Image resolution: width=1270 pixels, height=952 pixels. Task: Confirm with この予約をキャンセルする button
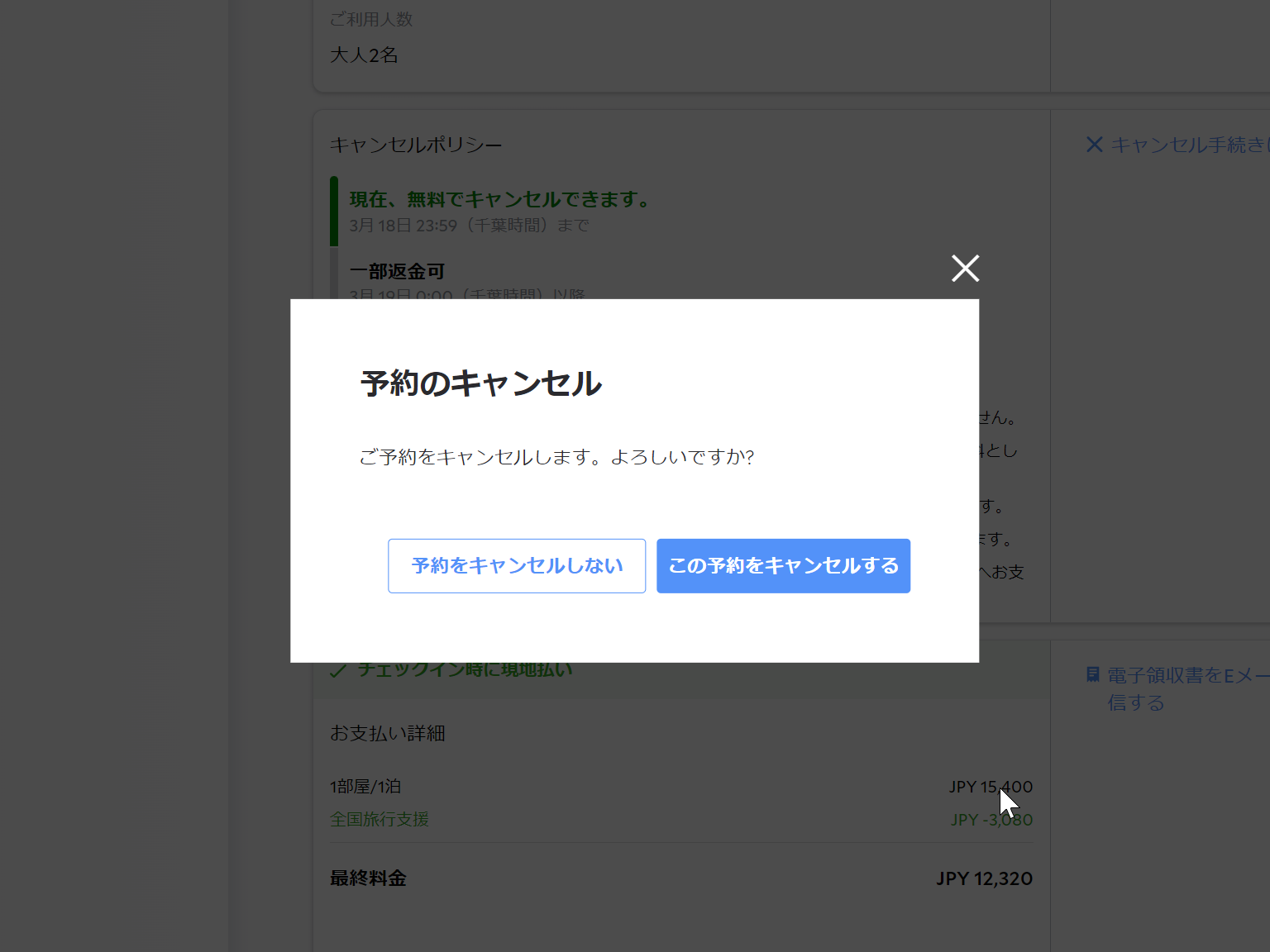[x=782, y=565]
